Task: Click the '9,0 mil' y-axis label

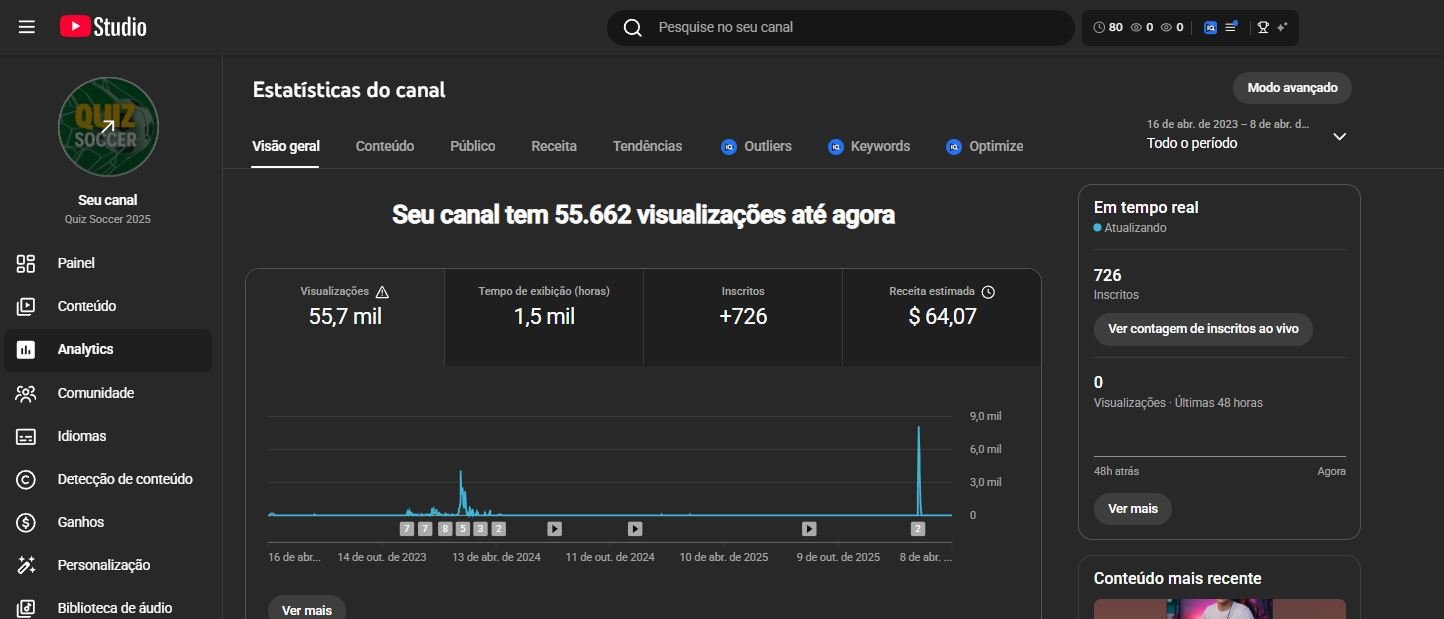Action: coord(986,416)
